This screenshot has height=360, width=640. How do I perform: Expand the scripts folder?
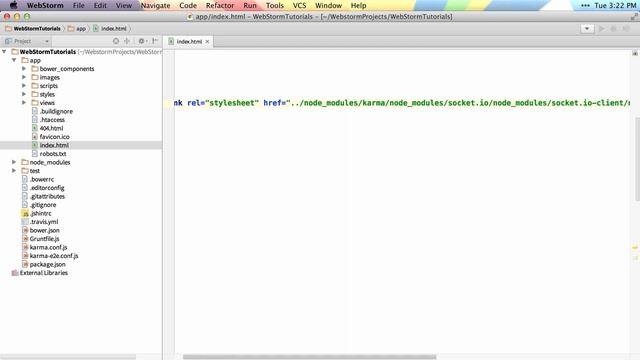coord(24,86)
